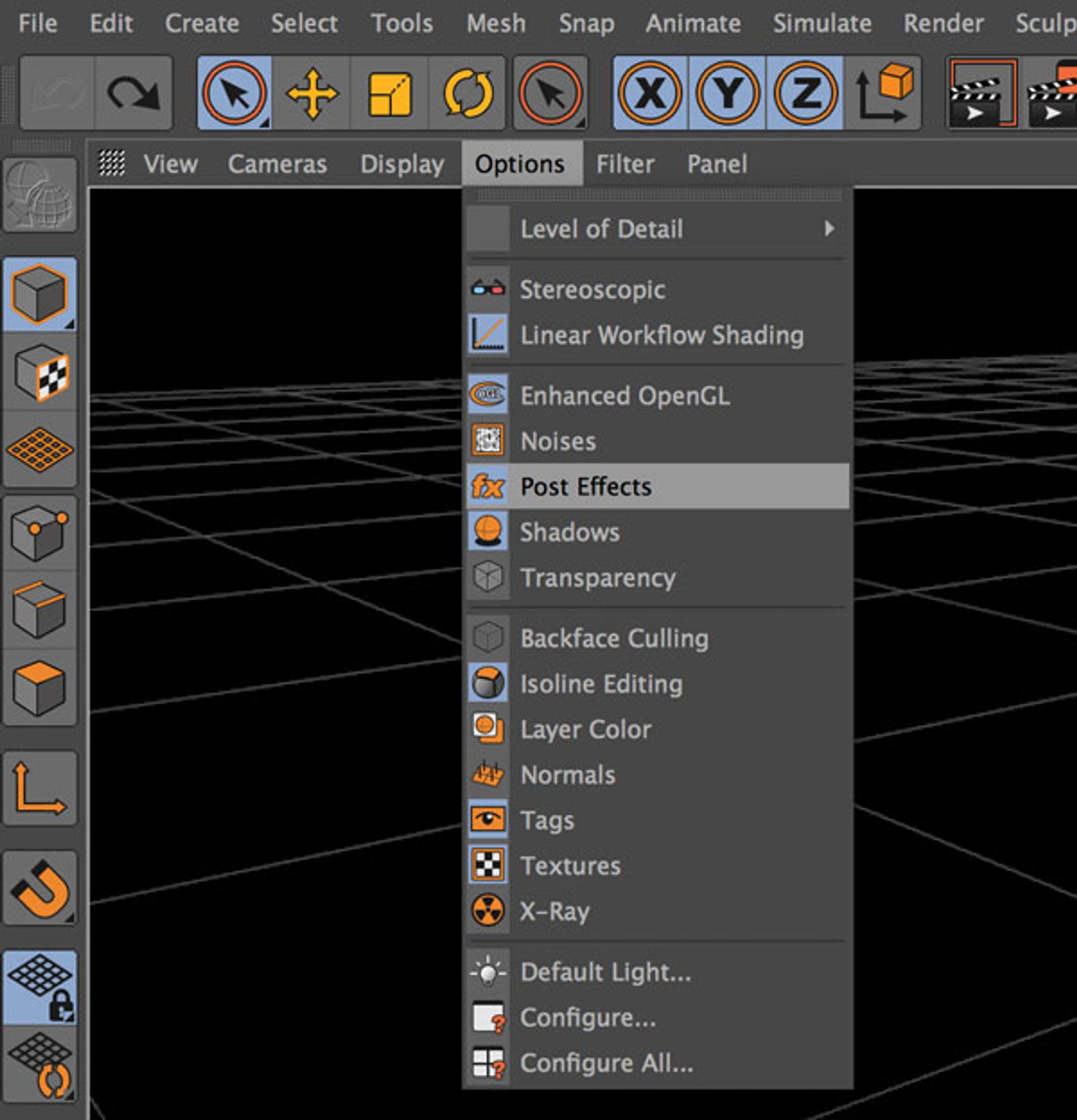Switch to Points mode icon
The image size is (1077, 1120).
40,531
